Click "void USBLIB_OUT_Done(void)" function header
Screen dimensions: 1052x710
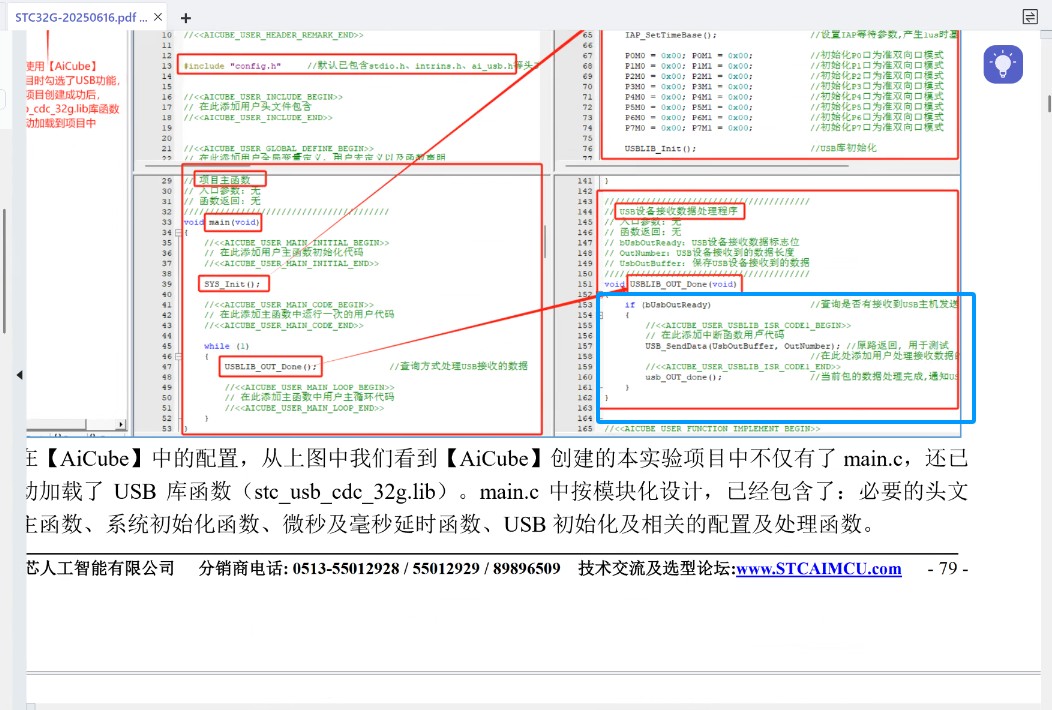point(670,284)
